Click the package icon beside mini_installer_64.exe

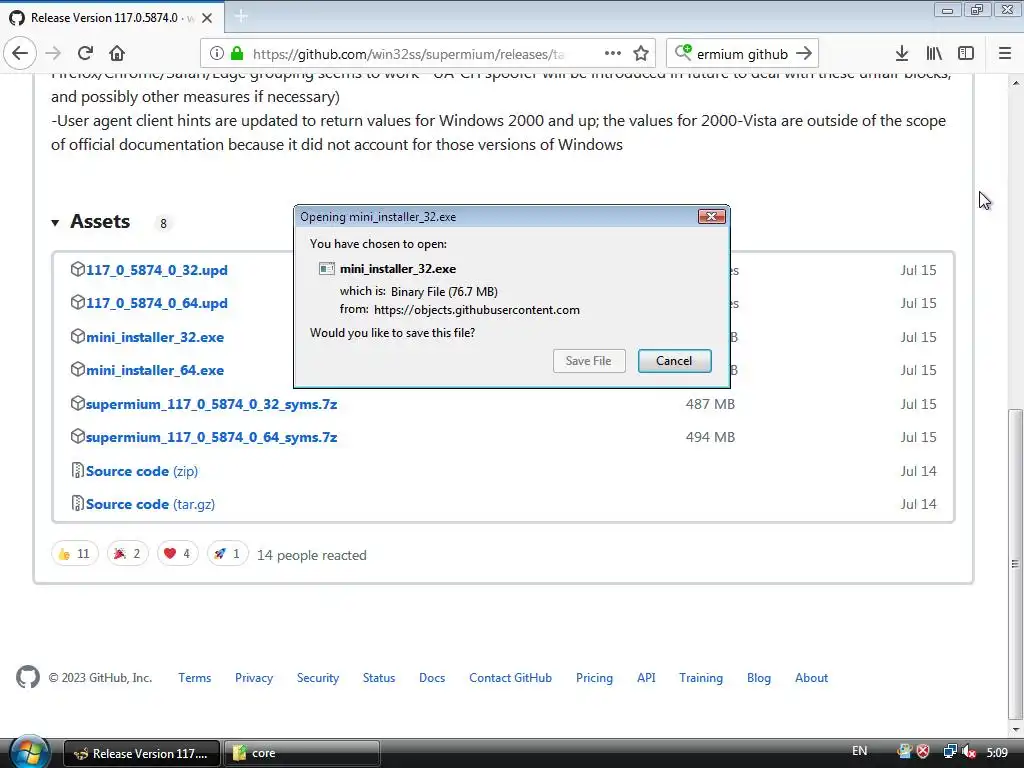pyautogui.click(x=78, y=370)
